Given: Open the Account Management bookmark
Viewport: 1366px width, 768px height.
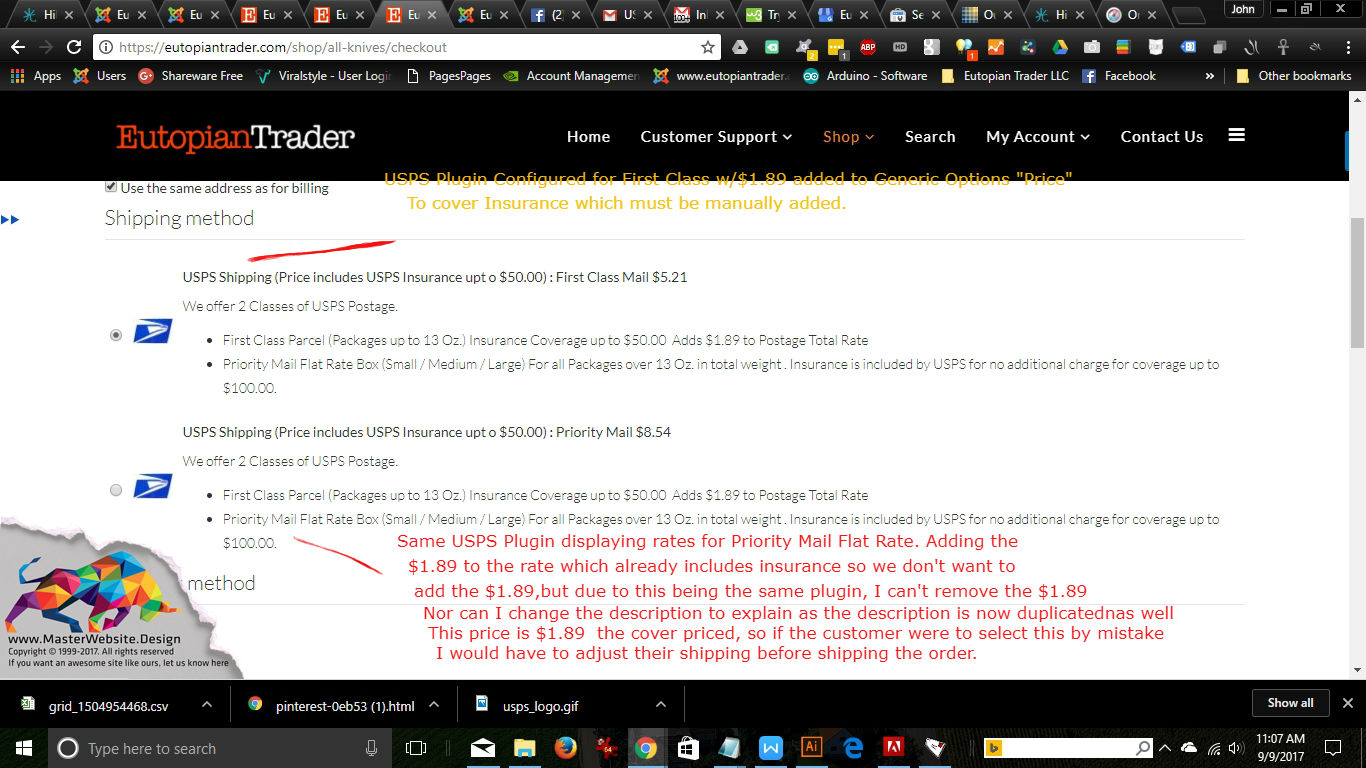Looking at the screenshot, I should coord(572,76).
